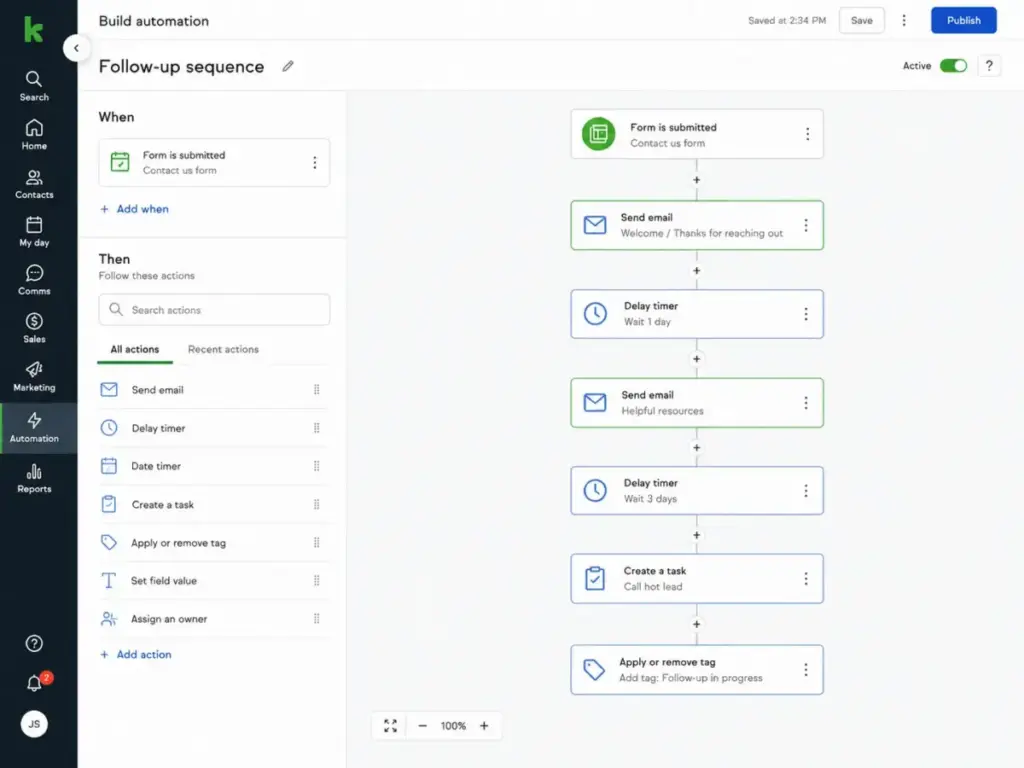Open options for canvas Form is submitted node

(x=808, y=134)
